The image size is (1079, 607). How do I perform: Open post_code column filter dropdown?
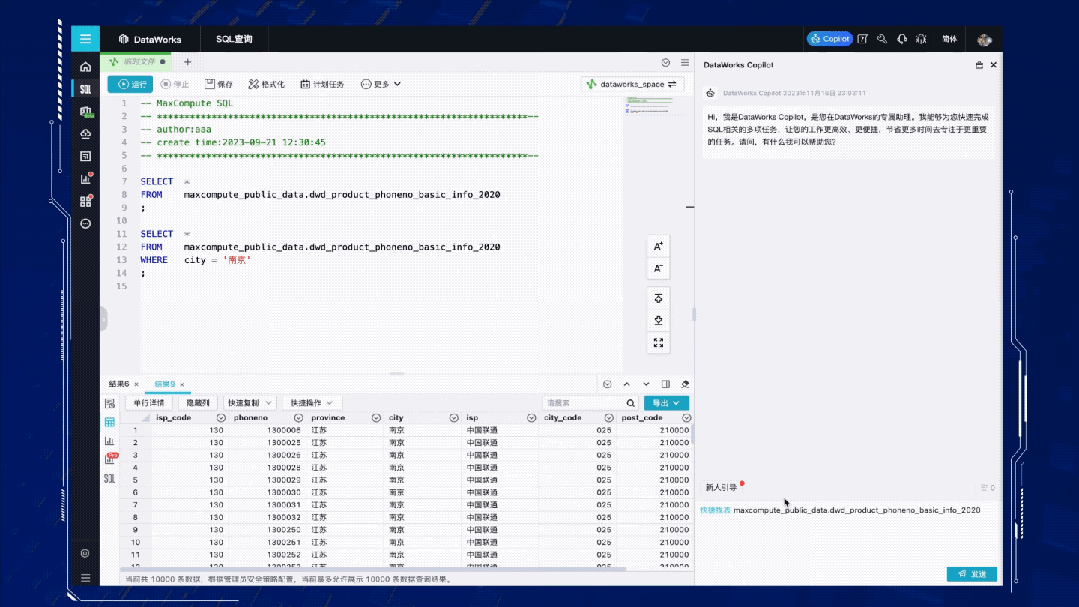[x=686, y=418]
